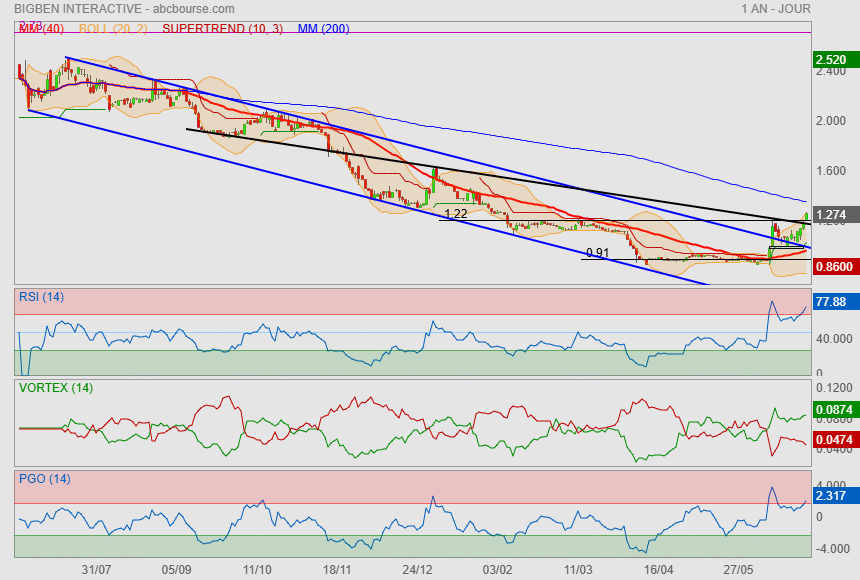Screen dimensions: 860x580
Task: Click the red 0.0474 Vortex value tag
Action: click(834, 439)
